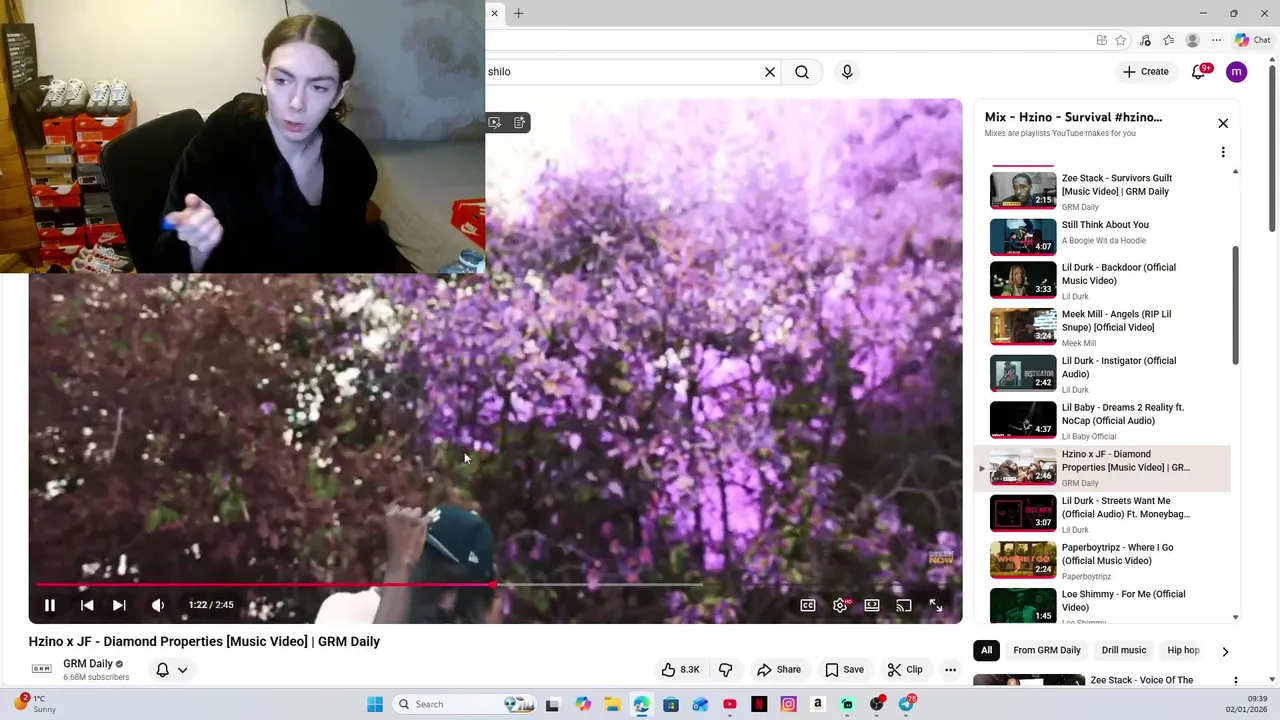Start voice search with the microphone
1280x720 pixels.
pos(847,72)
